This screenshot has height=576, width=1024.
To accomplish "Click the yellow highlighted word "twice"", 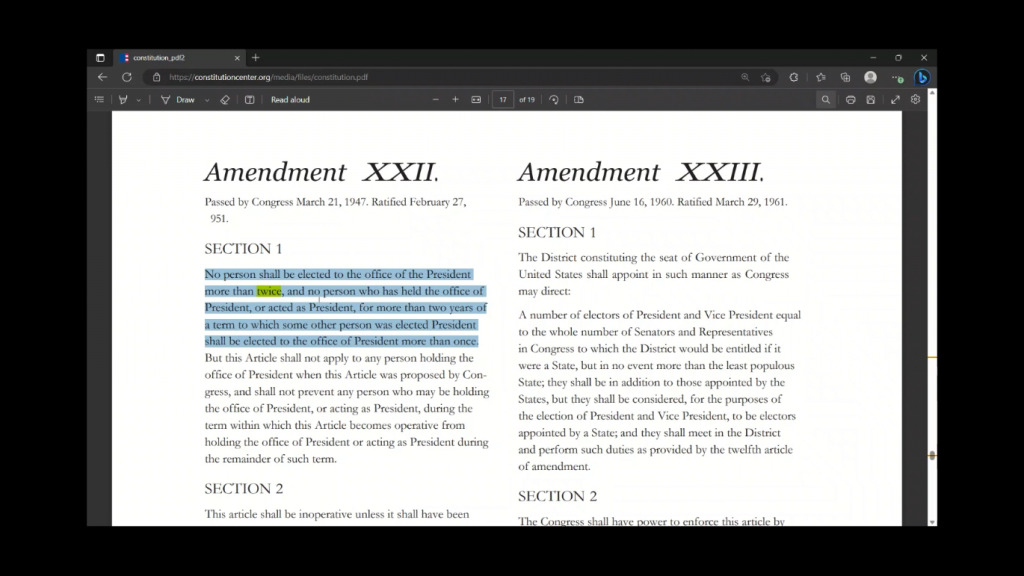I will (269, 291).
